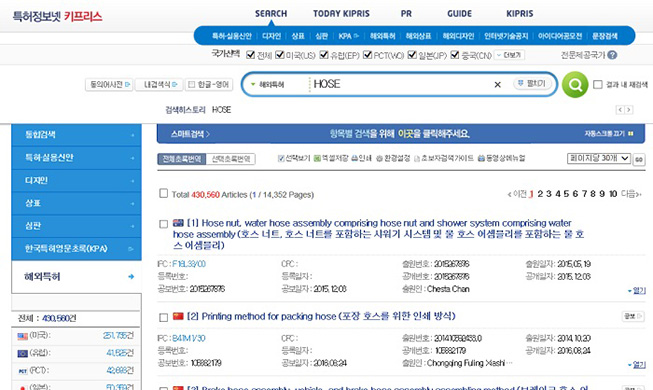
Task: Open 열기 on result 2 details
Action: click(637, 365)
